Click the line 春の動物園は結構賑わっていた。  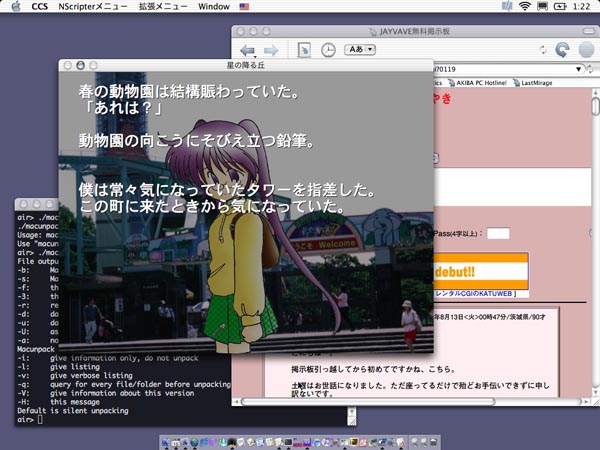188,91
